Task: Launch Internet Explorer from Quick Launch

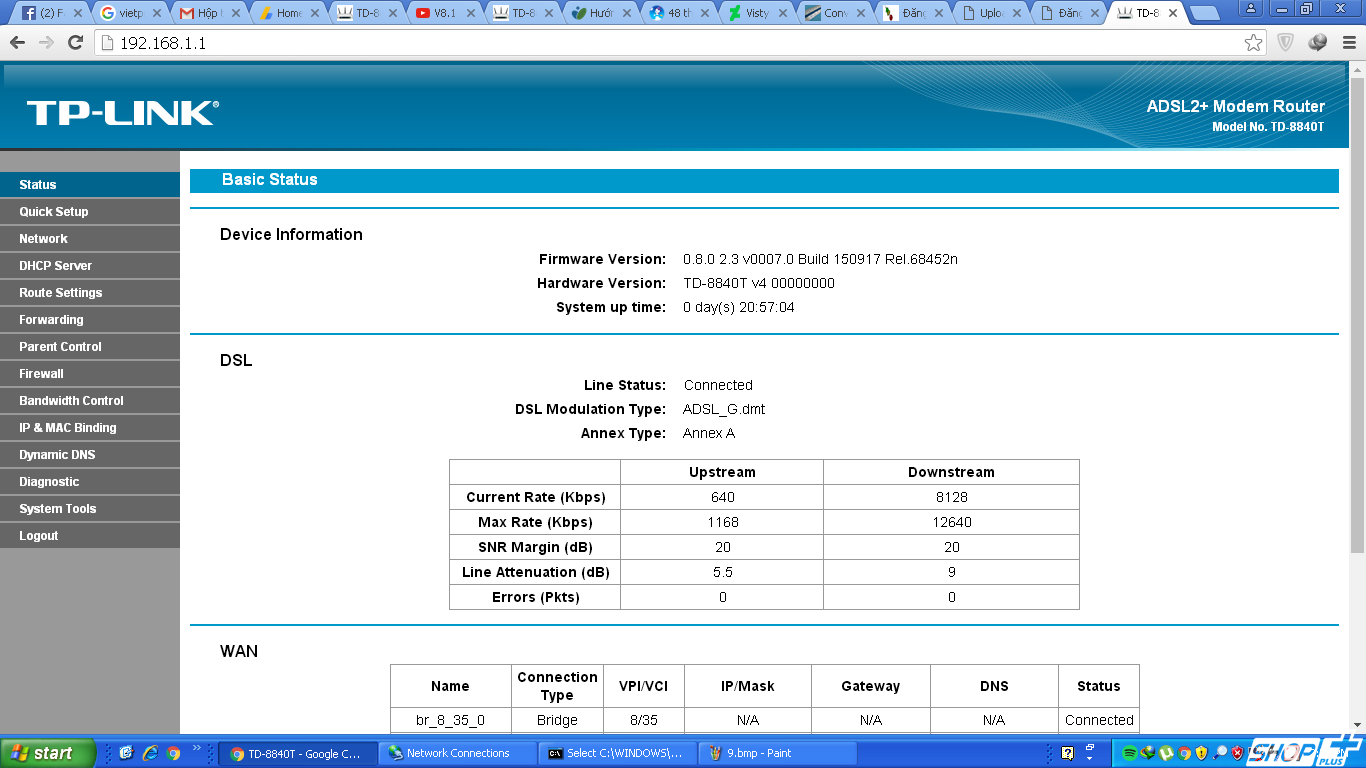Action: pyautogui.click(x=150, y=753)
